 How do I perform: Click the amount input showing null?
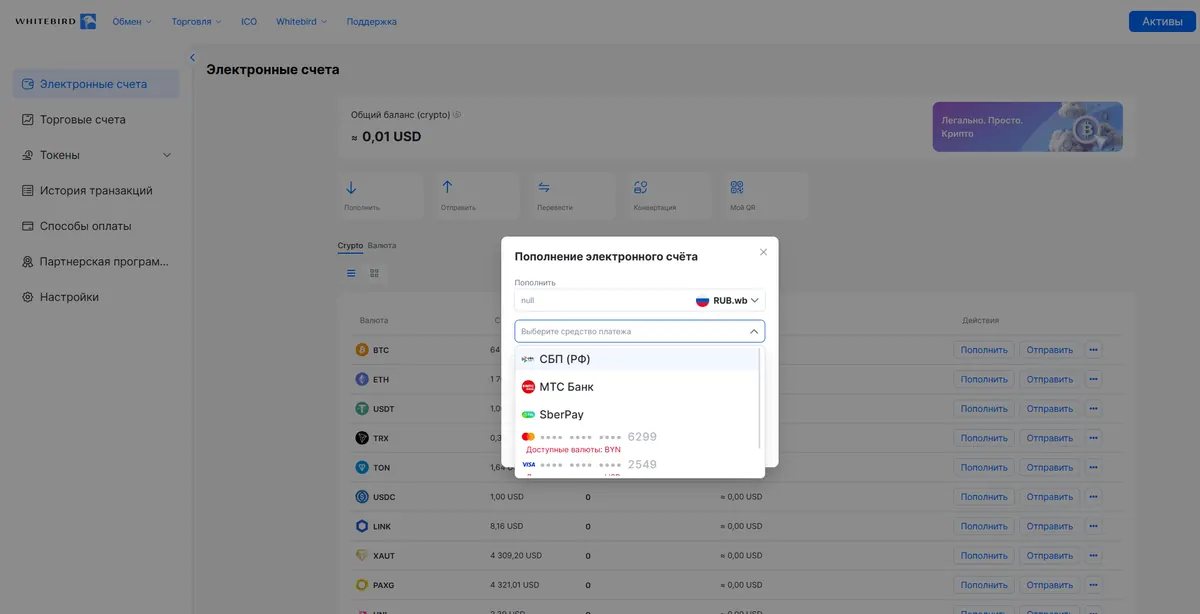[x=600, y=300]
